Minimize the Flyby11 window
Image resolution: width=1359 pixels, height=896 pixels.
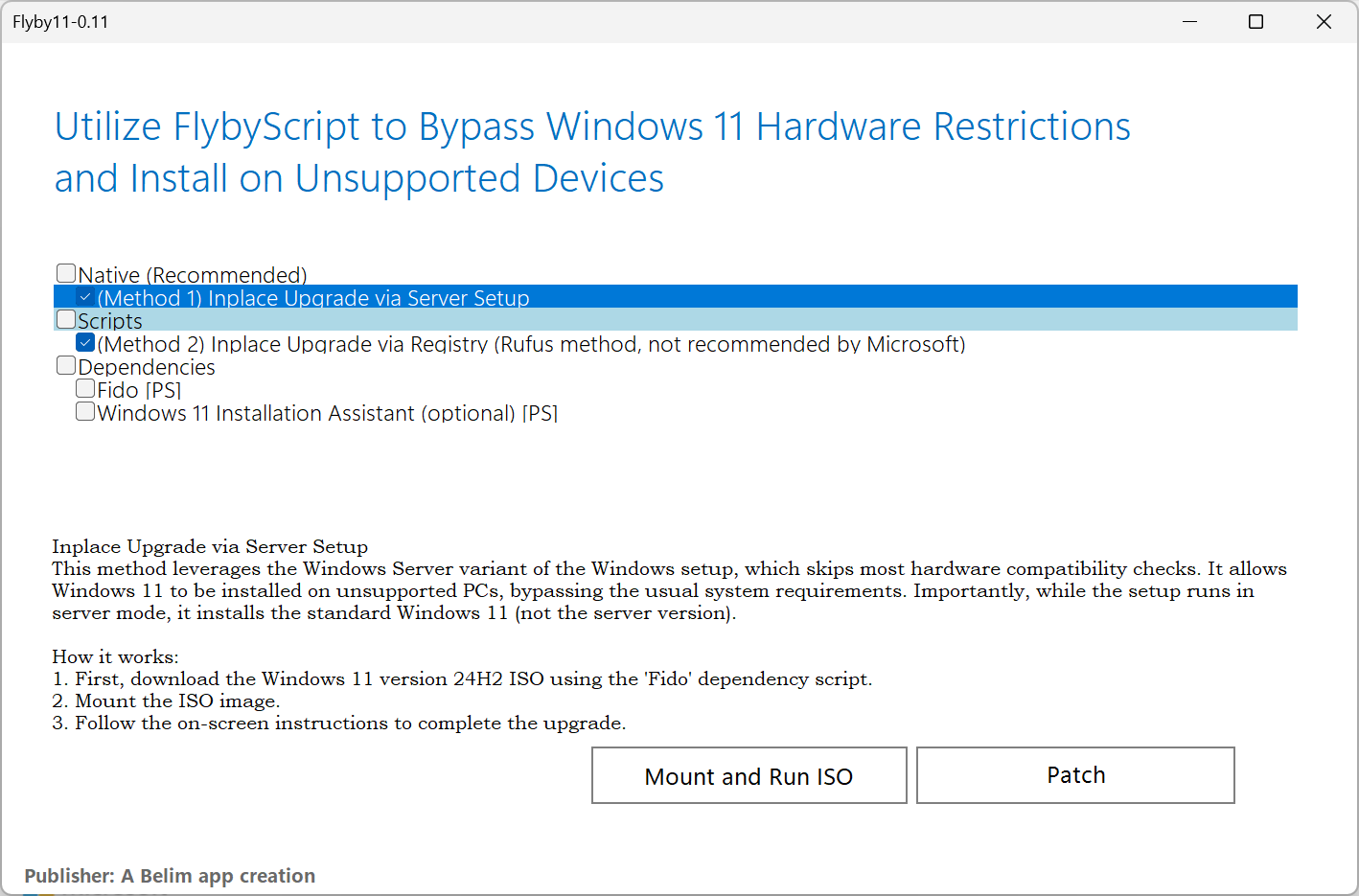[1190, 21]
